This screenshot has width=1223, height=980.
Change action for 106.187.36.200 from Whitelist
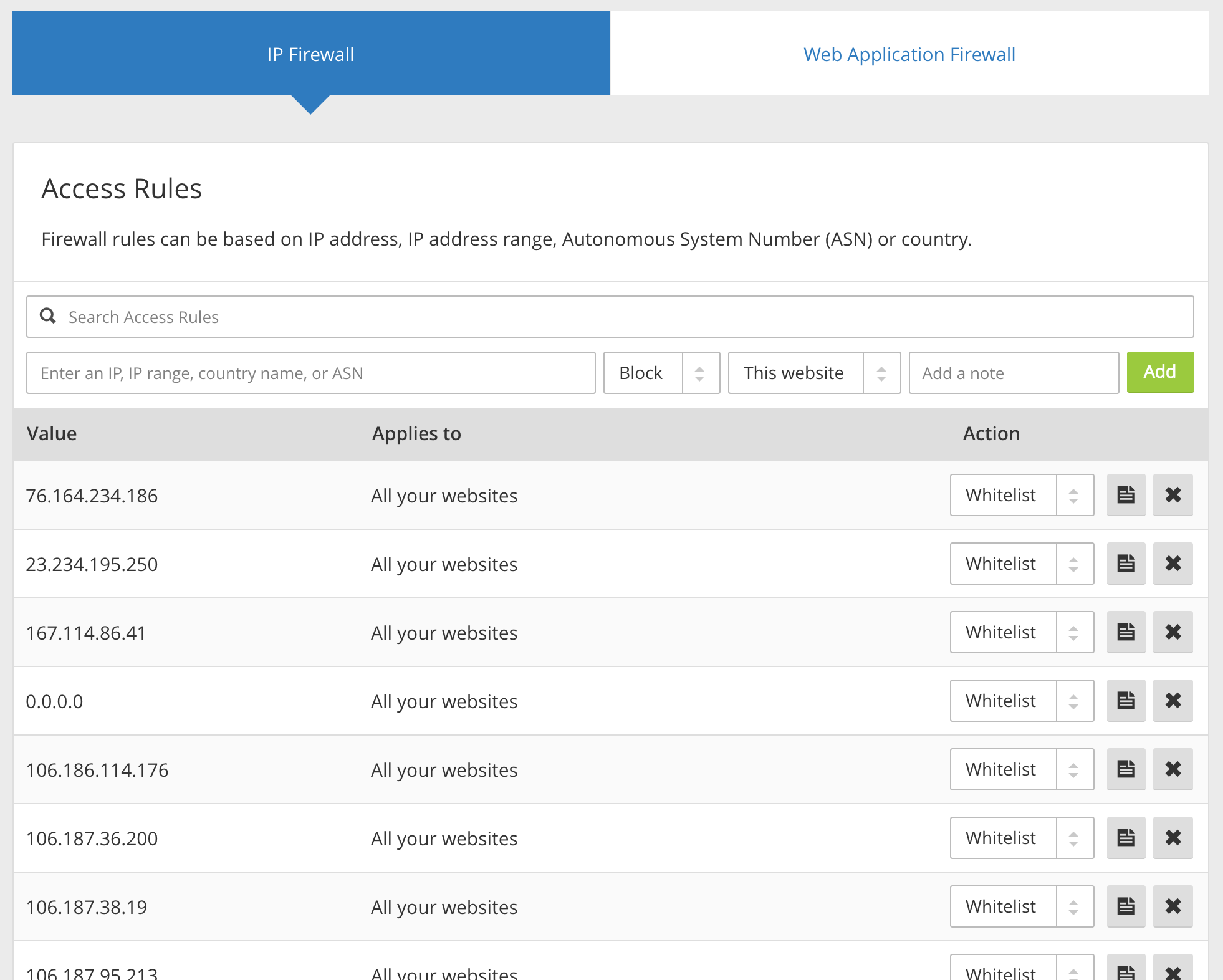[1022, 838]
